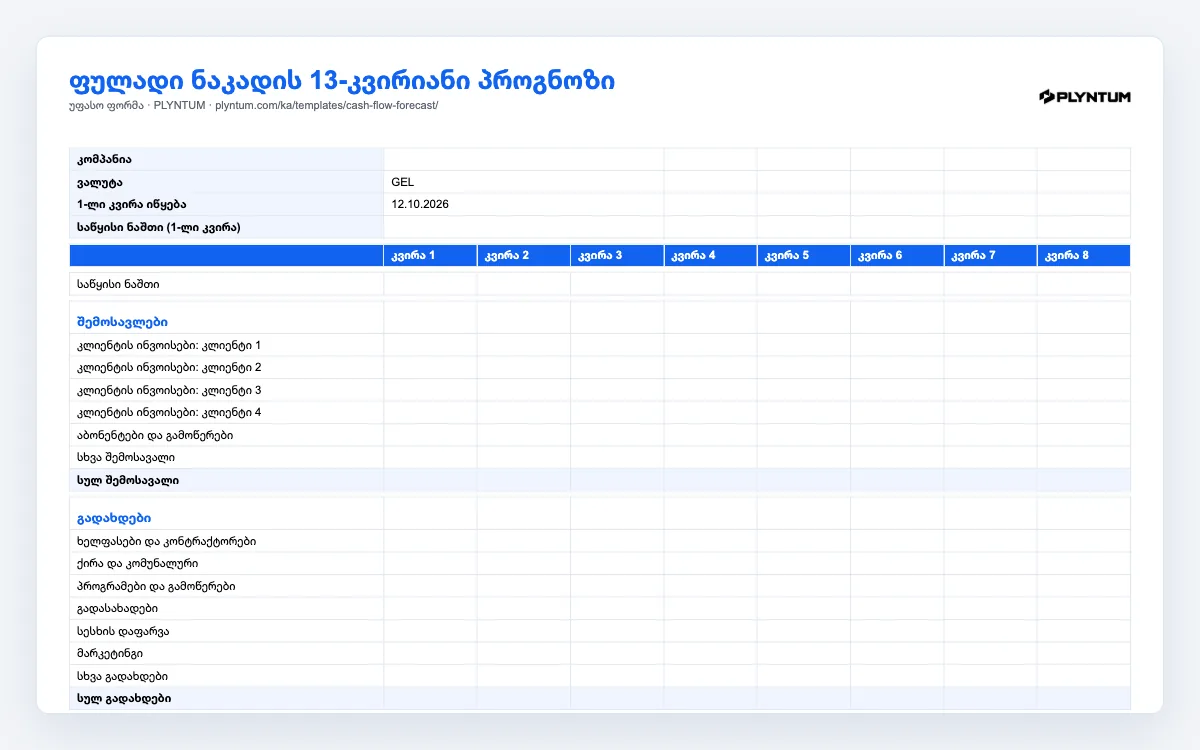Select the ვალუტა label cell
The height and width of the screenshot is (750, 1200).
(x=227, y=182)
